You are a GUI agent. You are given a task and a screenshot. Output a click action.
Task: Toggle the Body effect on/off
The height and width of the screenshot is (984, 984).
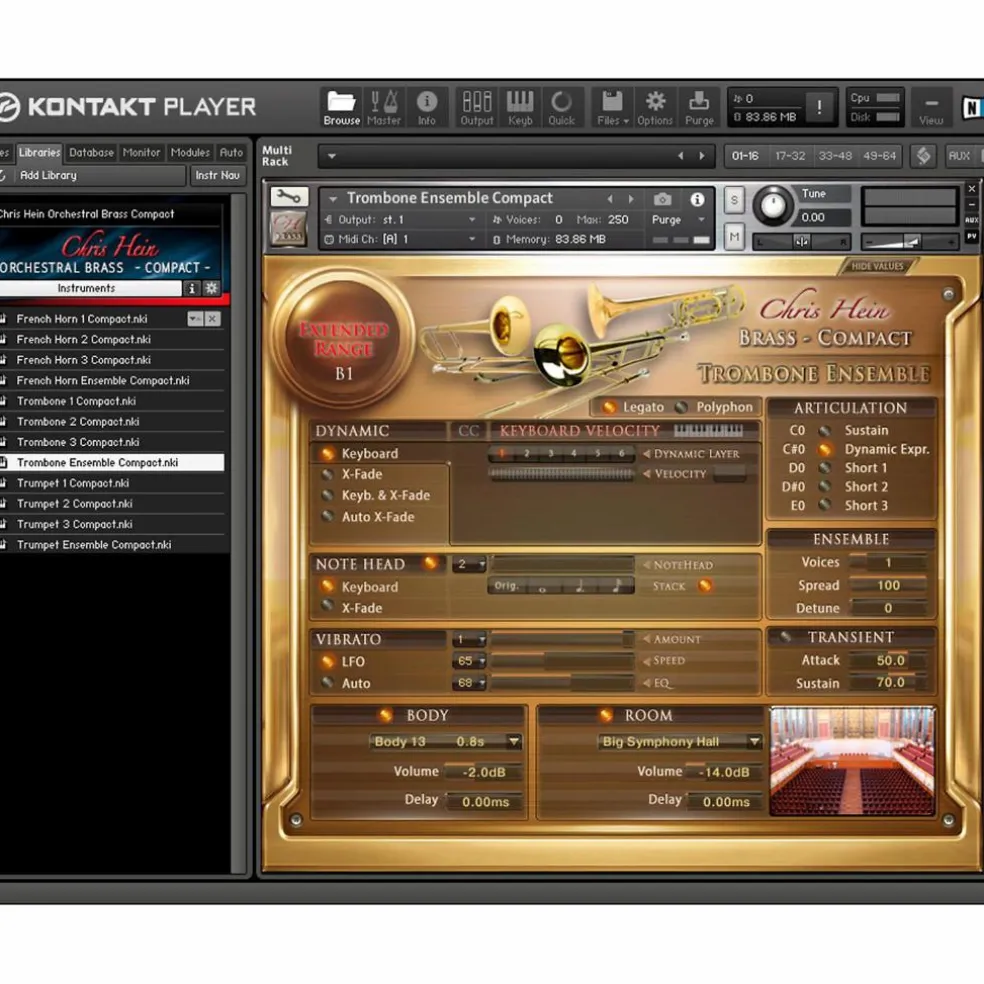[x=385, y=715]
